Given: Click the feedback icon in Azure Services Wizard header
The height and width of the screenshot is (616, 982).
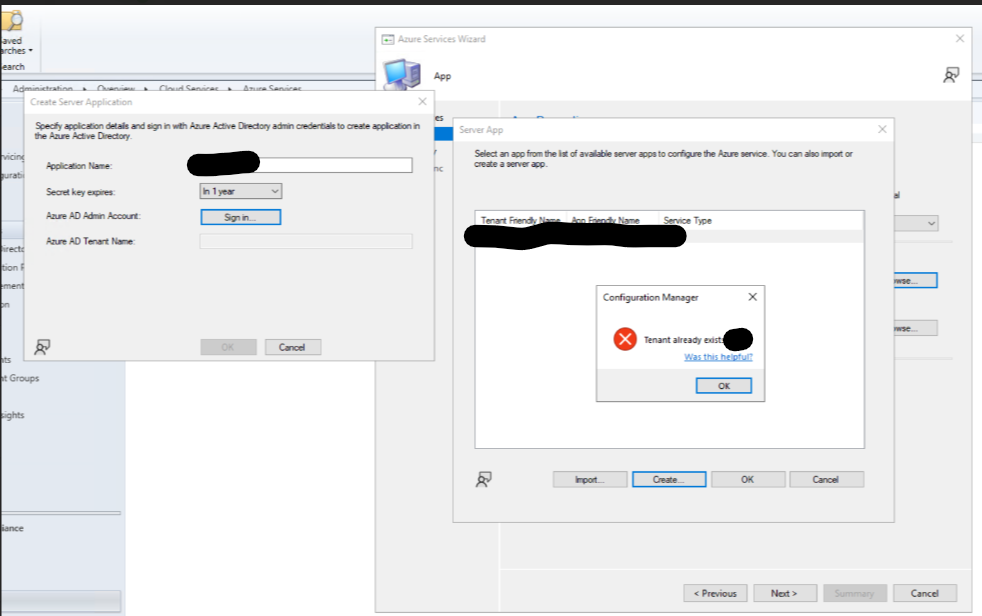Looking at the screenshot, I should click(x=951, y=75).
